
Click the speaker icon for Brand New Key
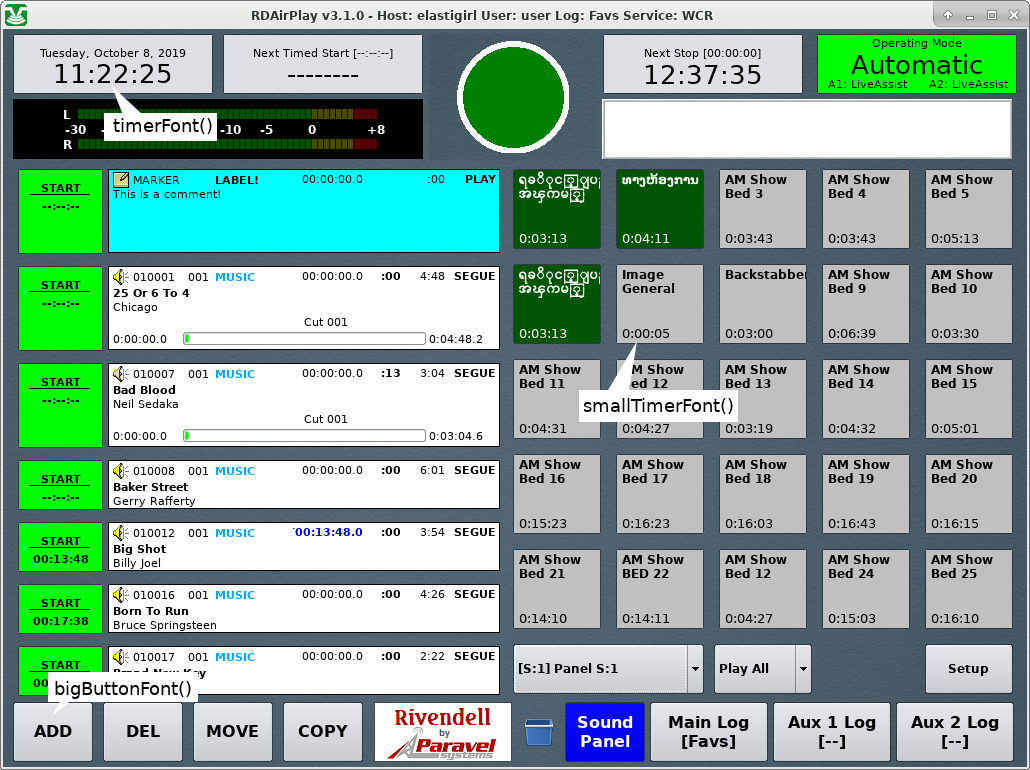120,656
